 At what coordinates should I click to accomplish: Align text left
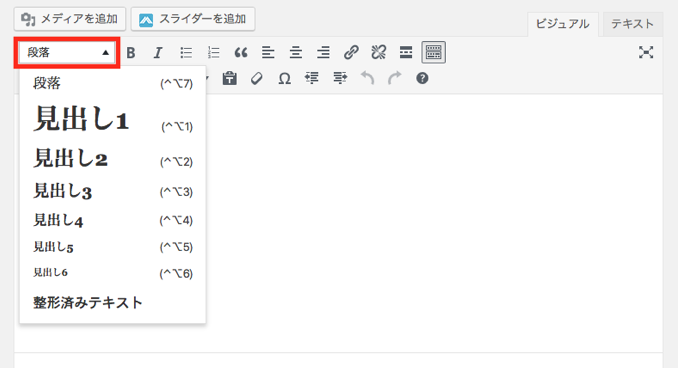click(x=268, y=53)
